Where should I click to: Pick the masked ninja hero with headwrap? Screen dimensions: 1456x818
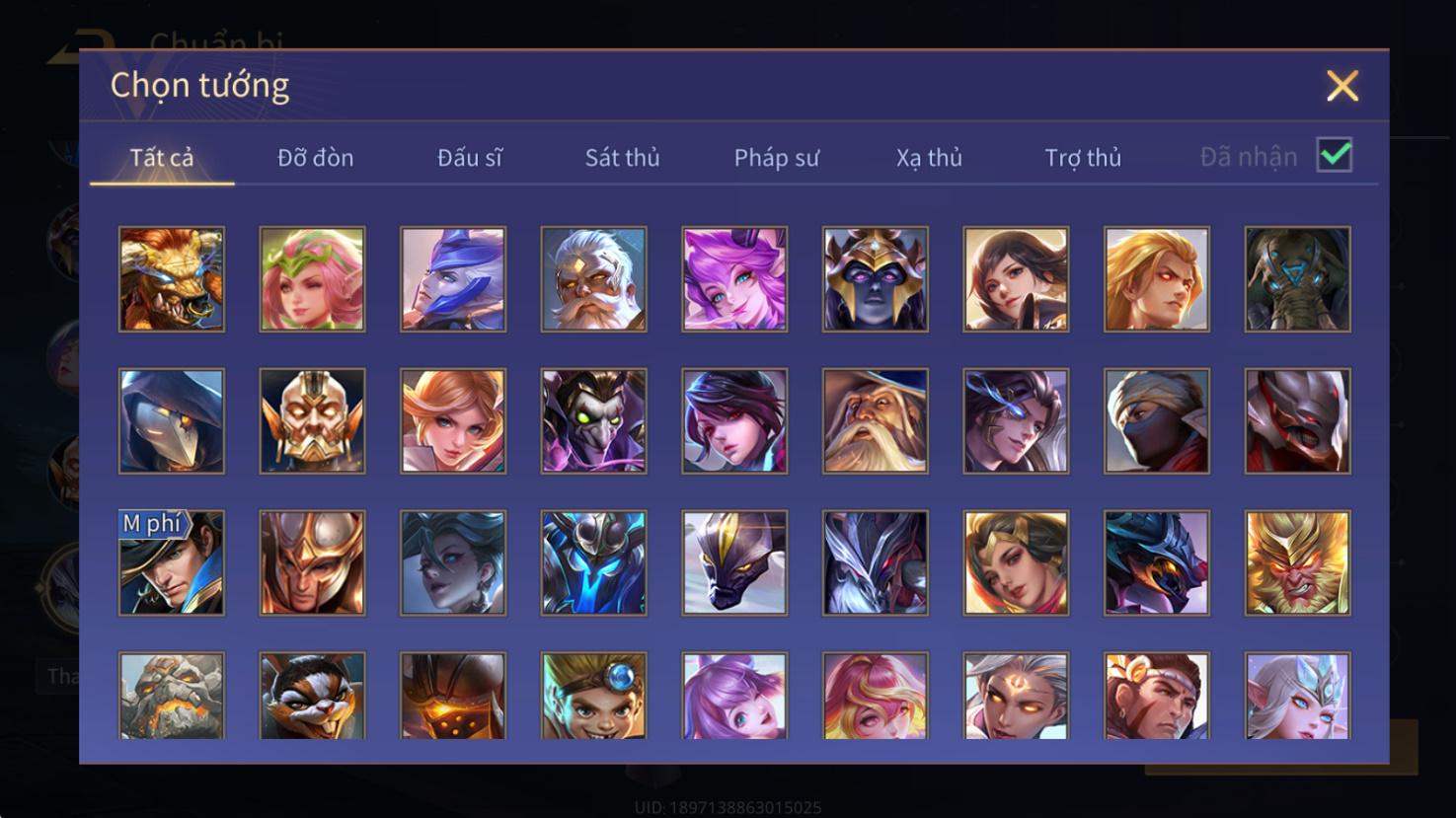pos(1156,421)
